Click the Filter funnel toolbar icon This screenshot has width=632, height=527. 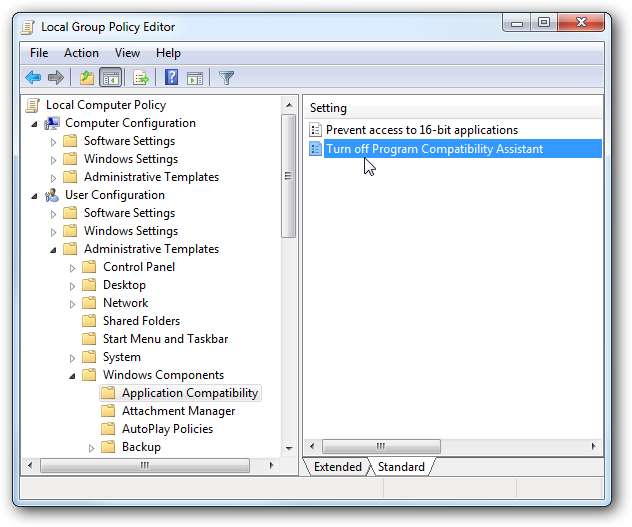click(227, 77)
